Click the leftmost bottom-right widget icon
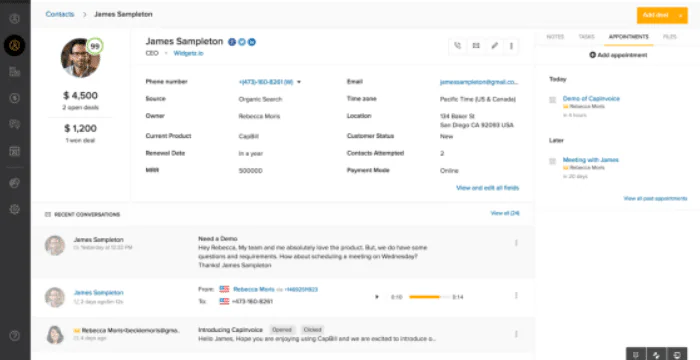700x360 pixels. (636, 355)
